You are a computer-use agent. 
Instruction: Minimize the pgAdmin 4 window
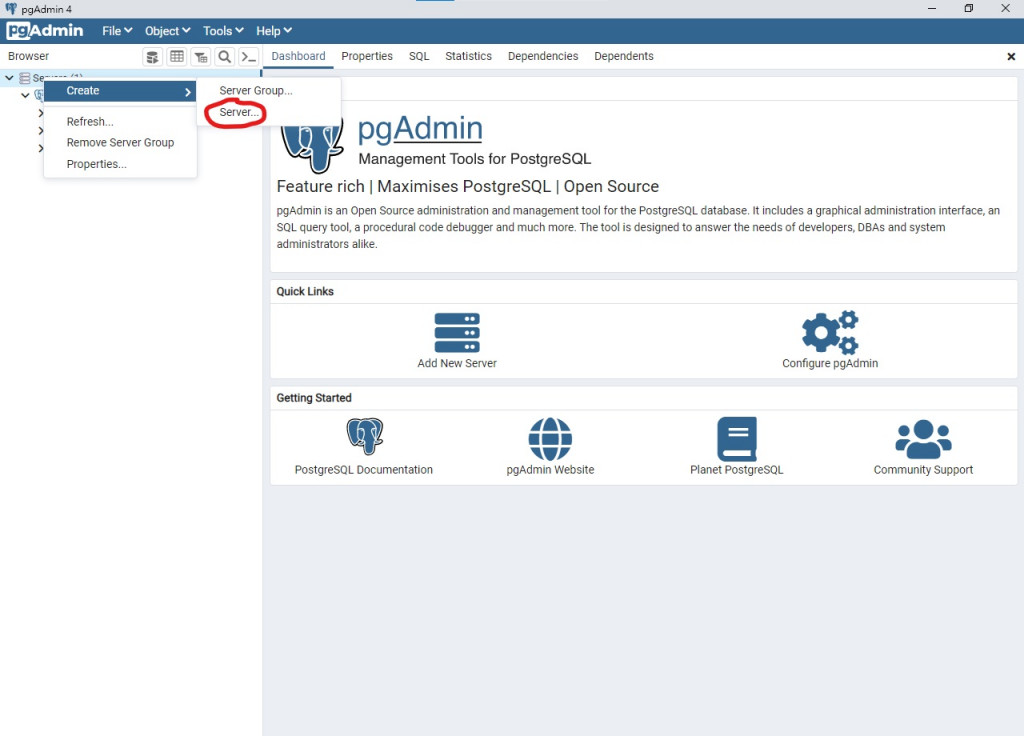click(x=932, y=8)
